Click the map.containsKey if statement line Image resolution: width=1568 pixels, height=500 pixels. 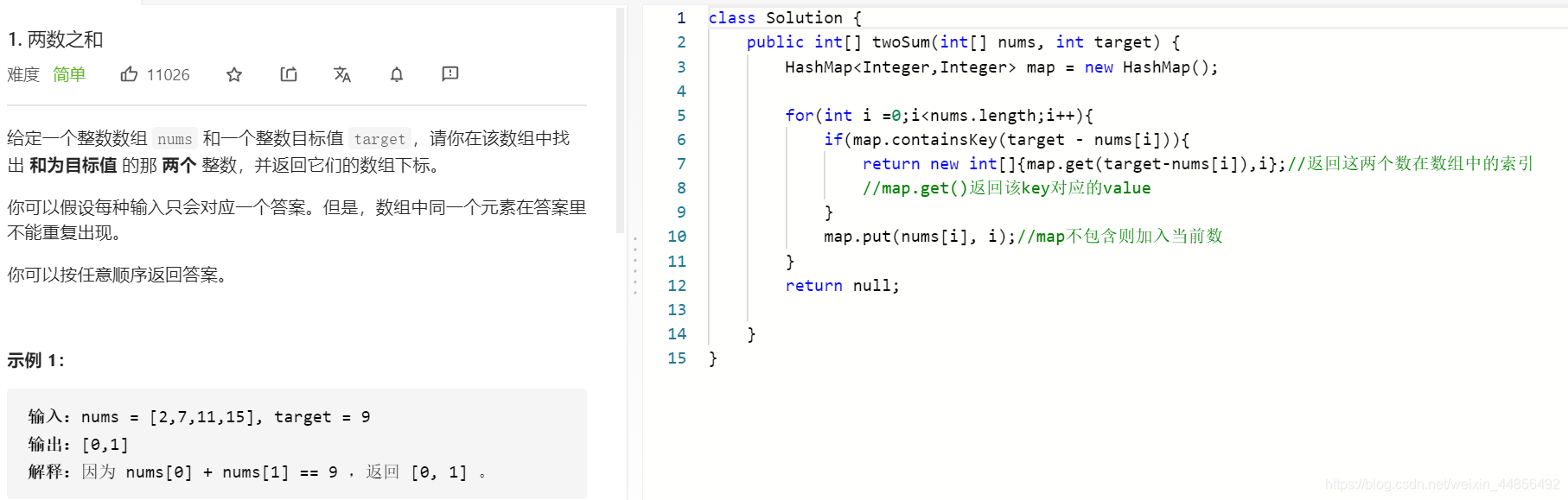(x=1006, y=140)
